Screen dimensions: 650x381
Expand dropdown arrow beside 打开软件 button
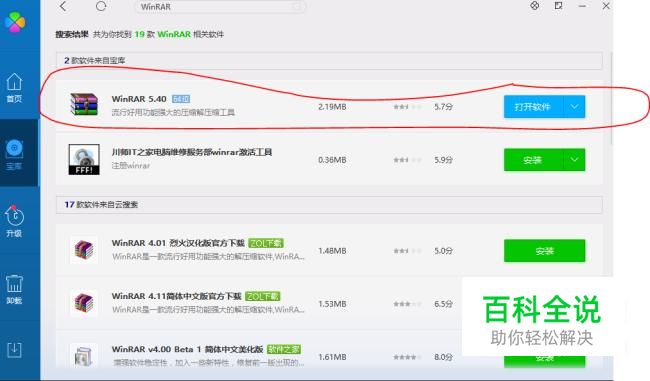(575, 107)
